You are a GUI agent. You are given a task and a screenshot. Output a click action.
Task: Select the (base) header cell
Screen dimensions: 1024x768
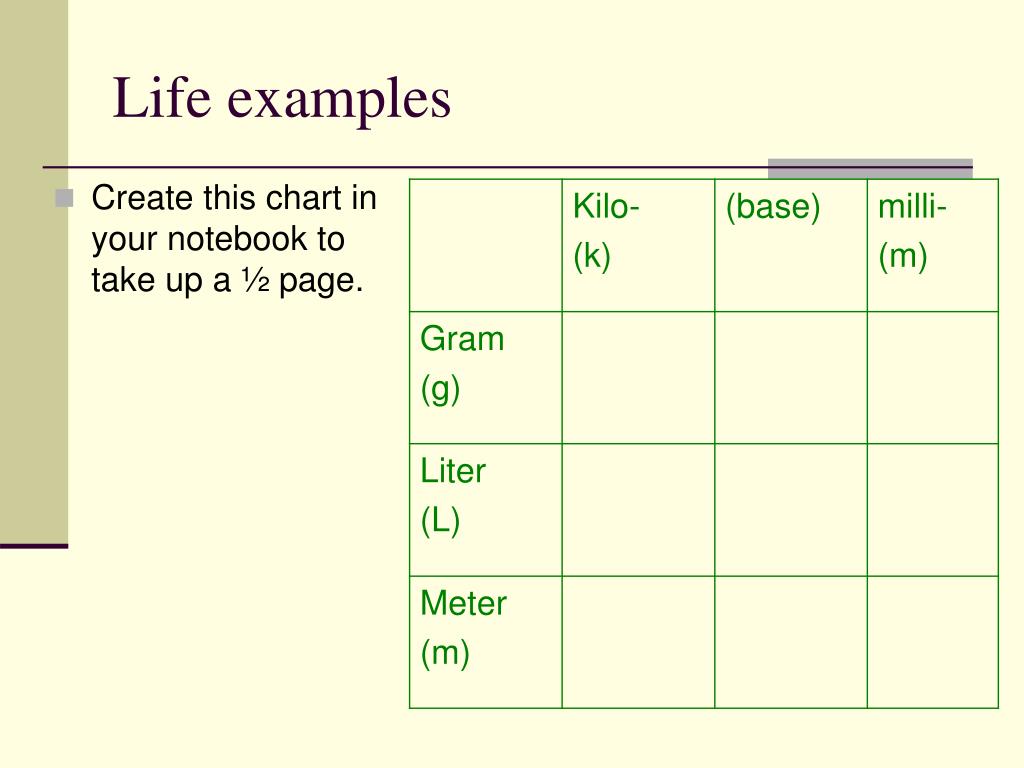(x=791, y=245)
